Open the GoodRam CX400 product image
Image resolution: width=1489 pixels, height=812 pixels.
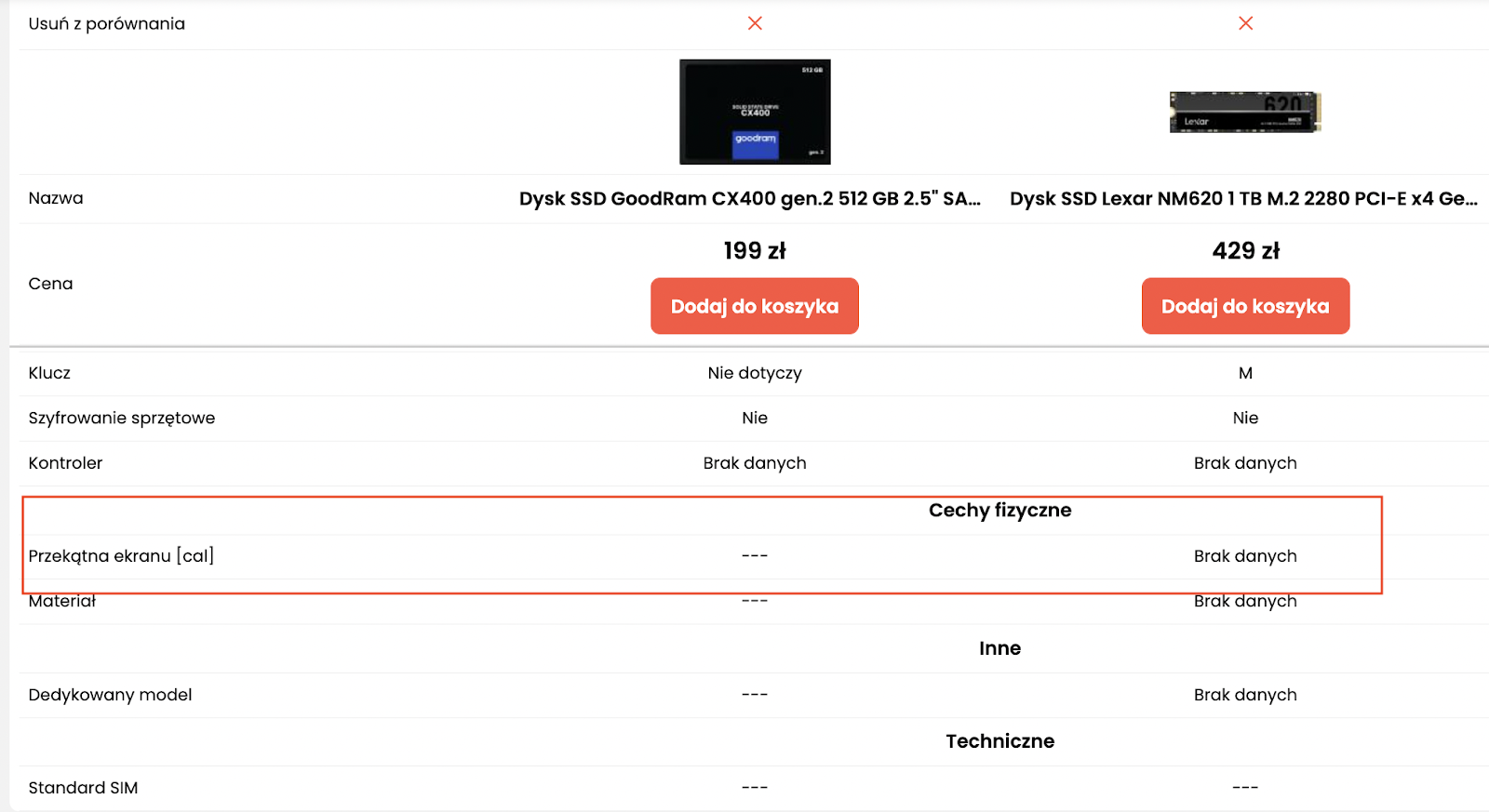[755, 112]
